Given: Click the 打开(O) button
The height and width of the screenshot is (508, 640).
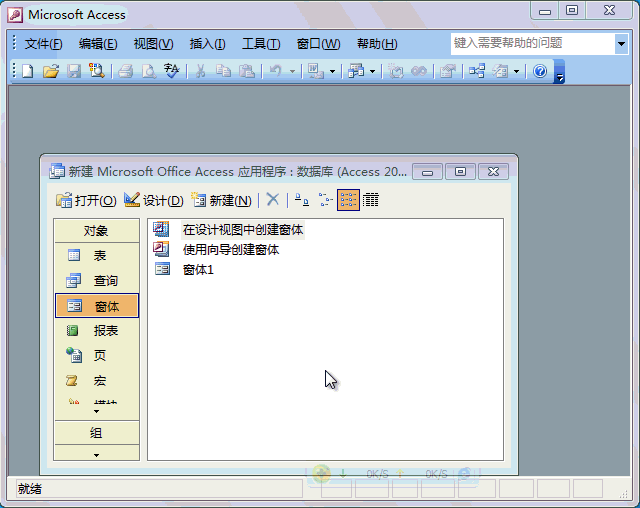Looking at the screenshot, I should [86, 200].
